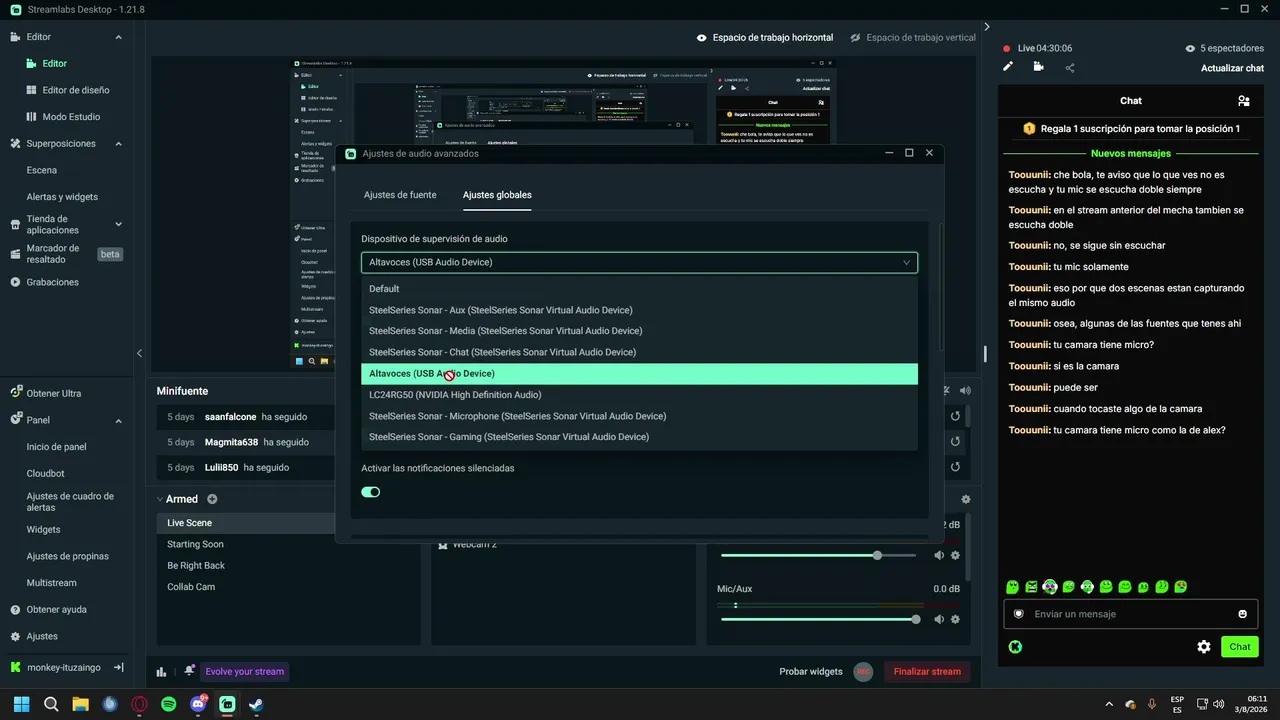Open Cloudbot in the sidebar
The height and width of the screenshot is (720, 1280).
coord(45,474)
